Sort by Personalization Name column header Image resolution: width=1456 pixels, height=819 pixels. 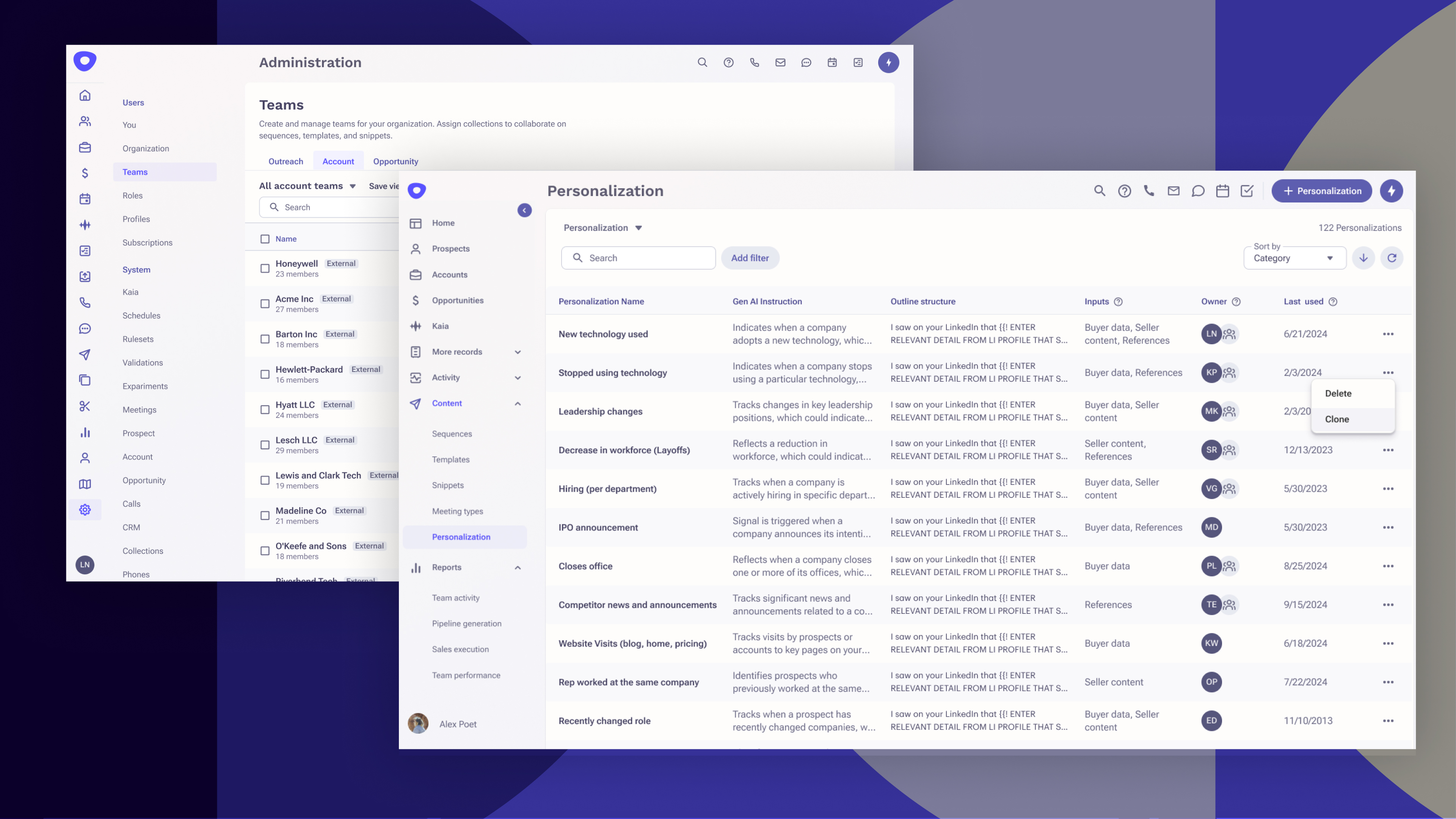(601, 302)
